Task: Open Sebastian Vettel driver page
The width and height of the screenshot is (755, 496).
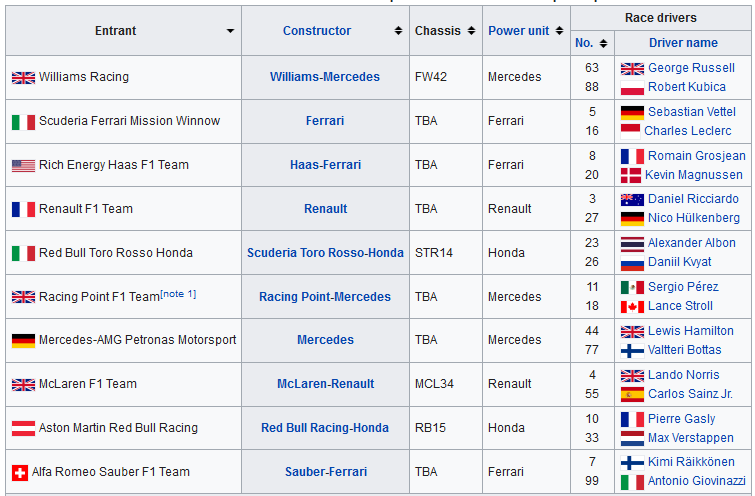Action: (x=691, y=112)
